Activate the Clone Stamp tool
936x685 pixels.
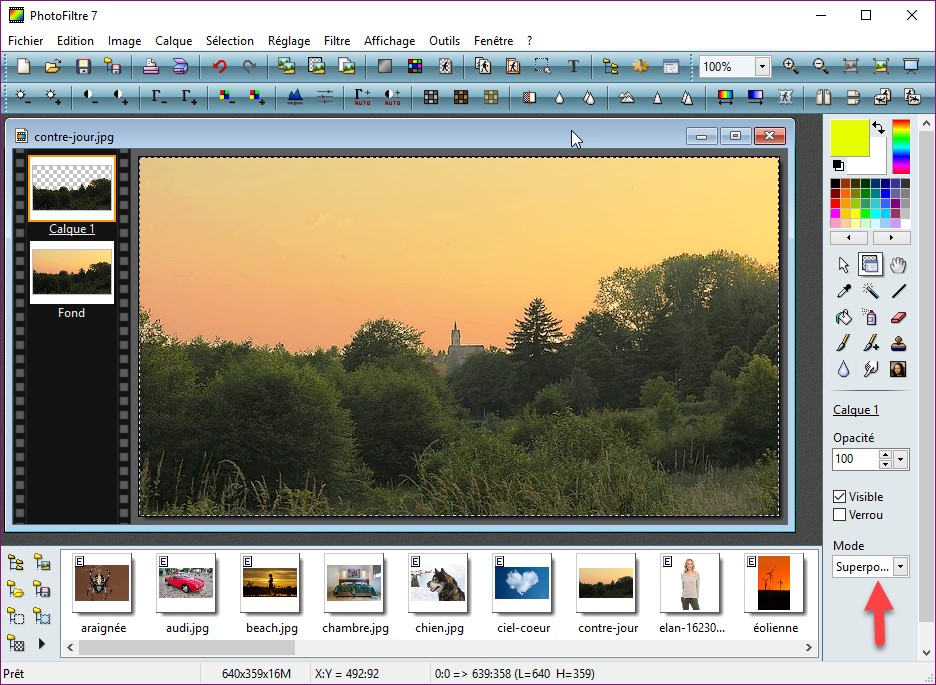(898, 343)
